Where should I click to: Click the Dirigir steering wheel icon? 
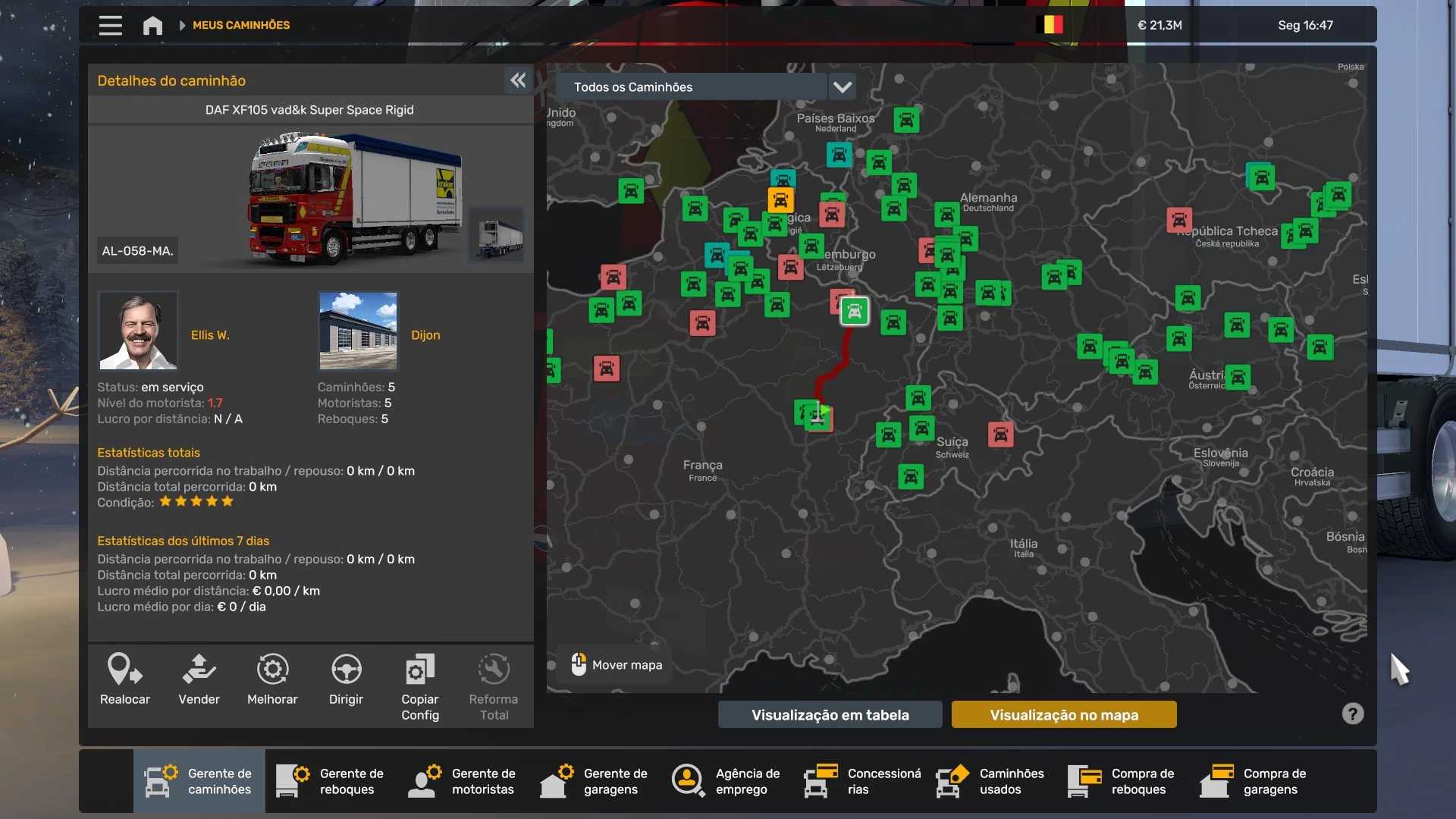click(x=346, y=679)
